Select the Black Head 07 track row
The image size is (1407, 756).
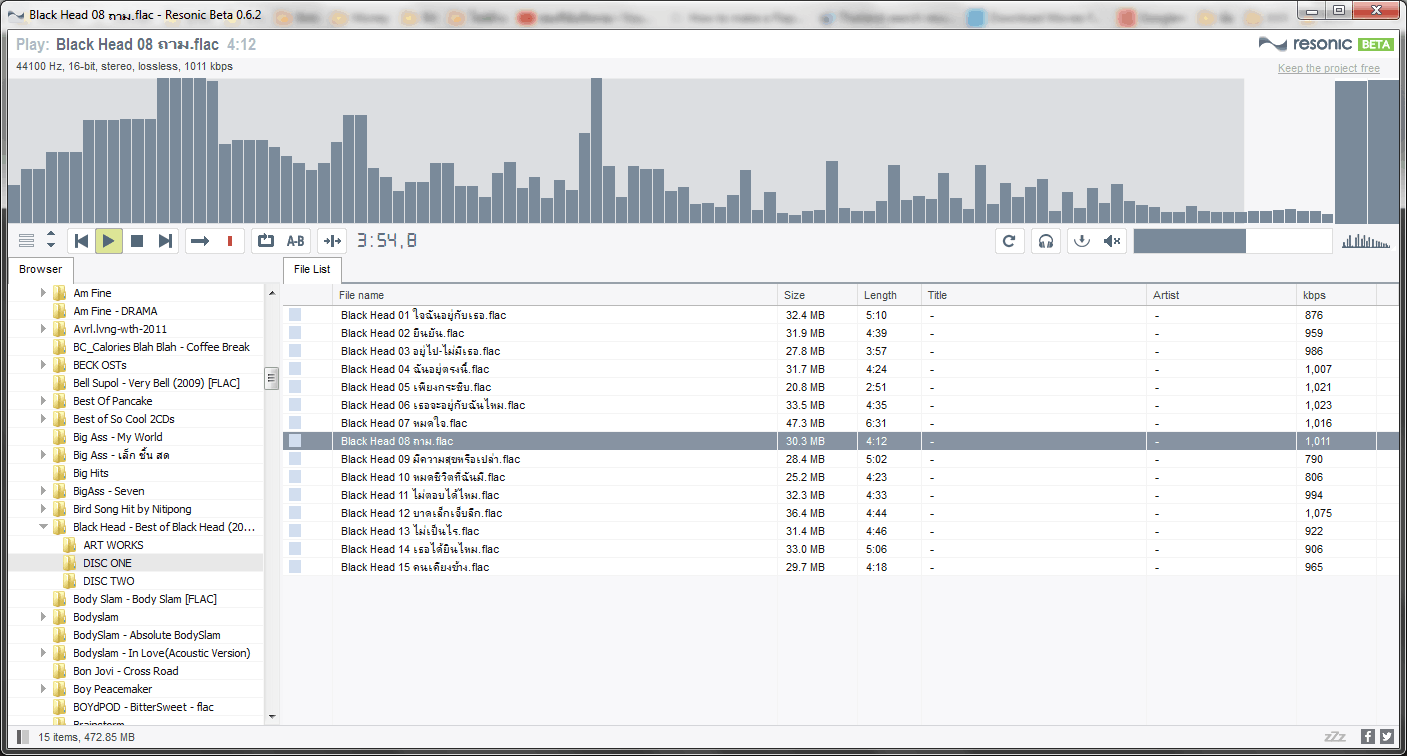tap(840, 423)
